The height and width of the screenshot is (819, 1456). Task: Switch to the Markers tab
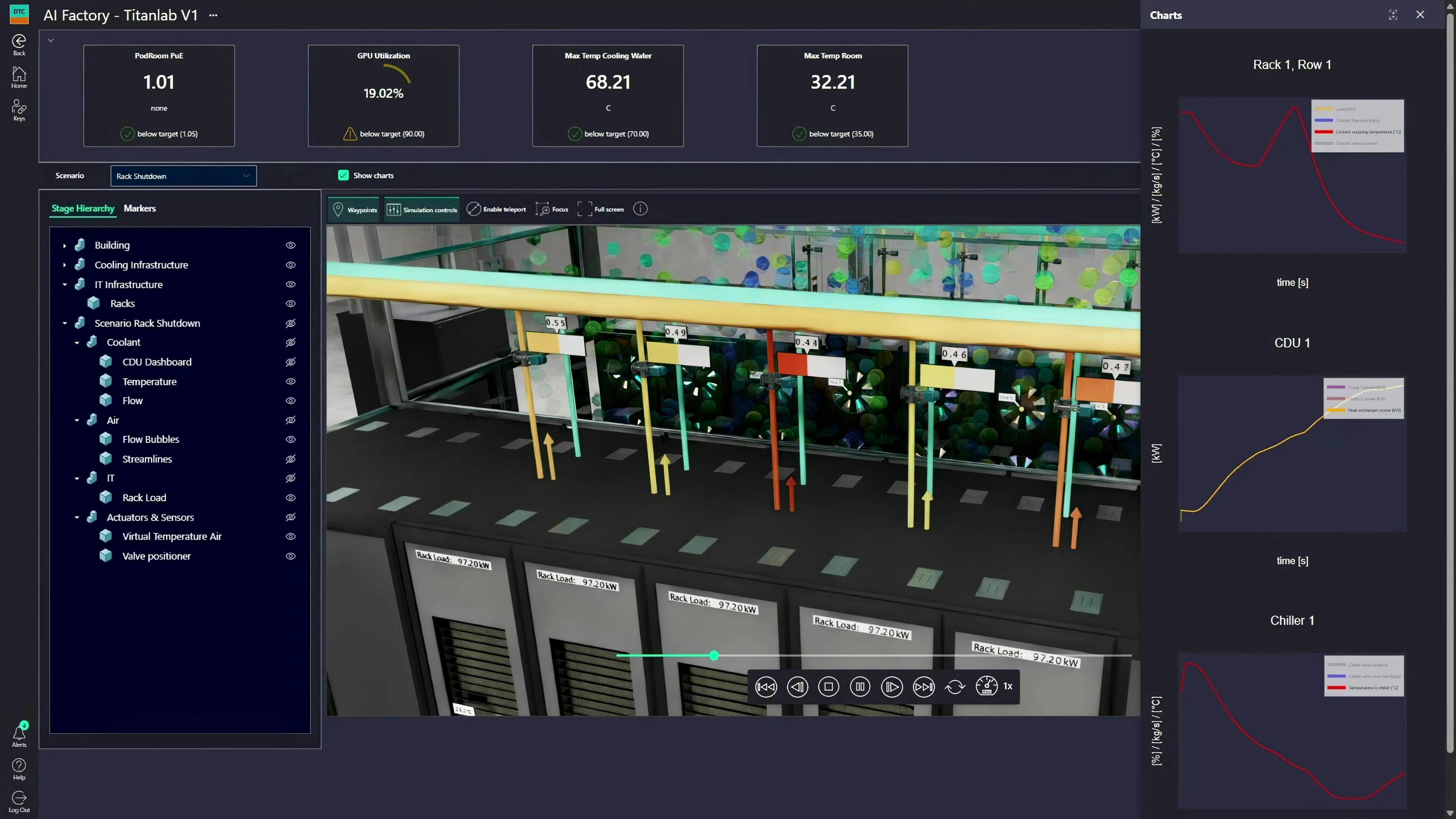[140, 208]
